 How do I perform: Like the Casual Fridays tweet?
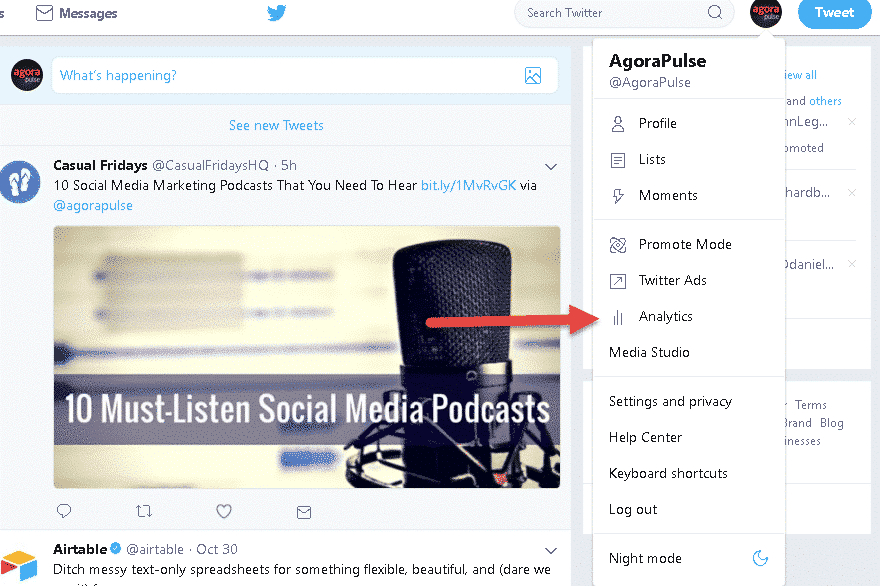[224, 511]
